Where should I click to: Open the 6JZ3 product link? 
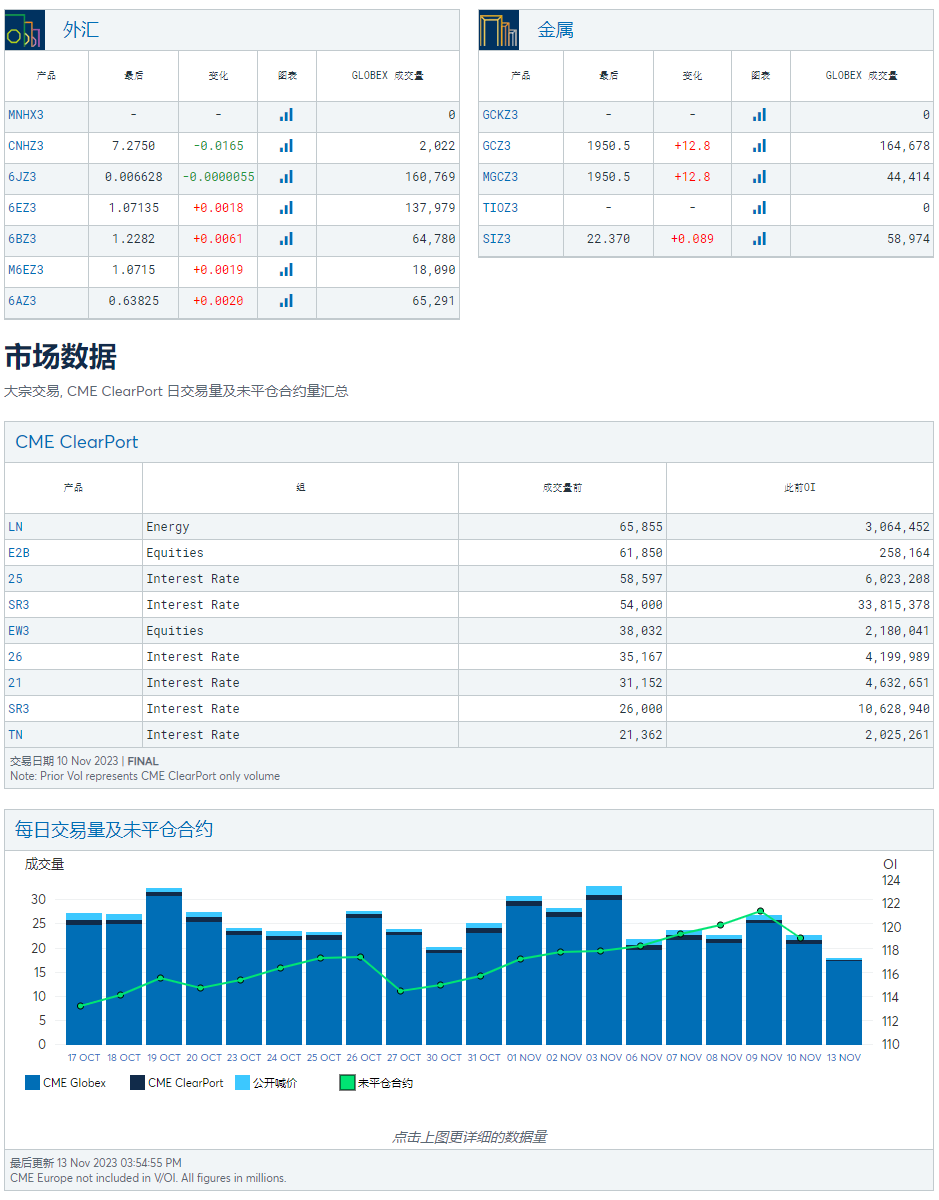(x=23, y=177)
